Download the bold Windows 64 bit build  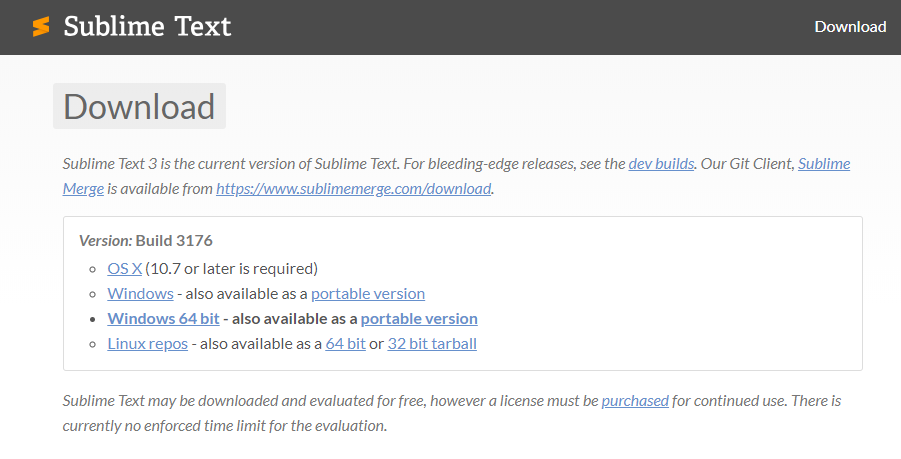(163, 318)
